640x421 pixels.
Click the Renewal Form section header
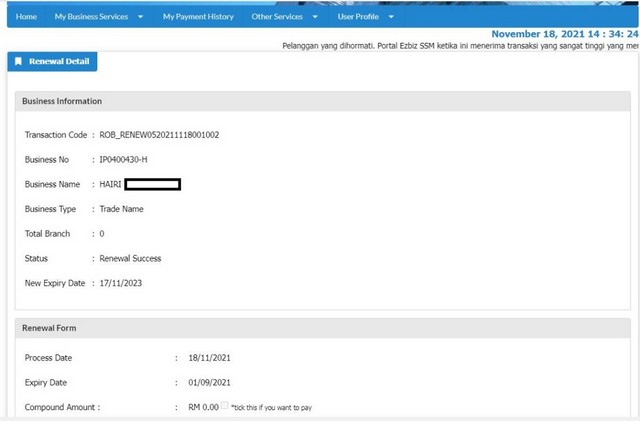tap(50, 327)
